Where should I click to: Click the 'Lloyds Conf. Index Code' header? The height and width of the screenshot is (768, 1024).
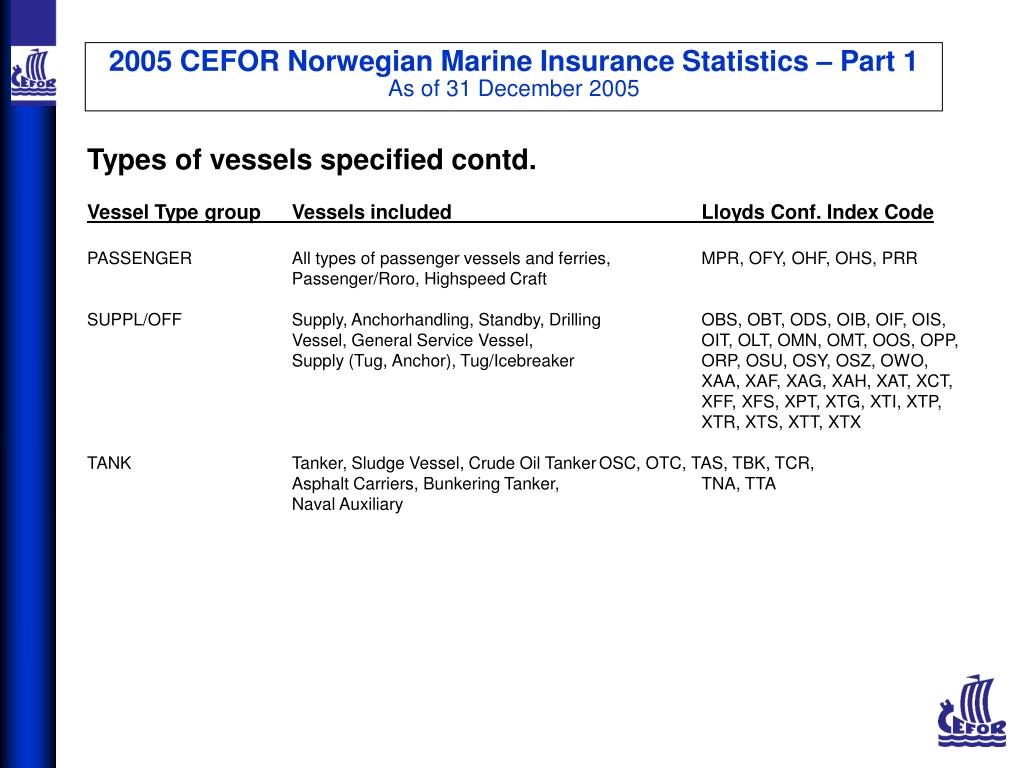pos(817,212)
